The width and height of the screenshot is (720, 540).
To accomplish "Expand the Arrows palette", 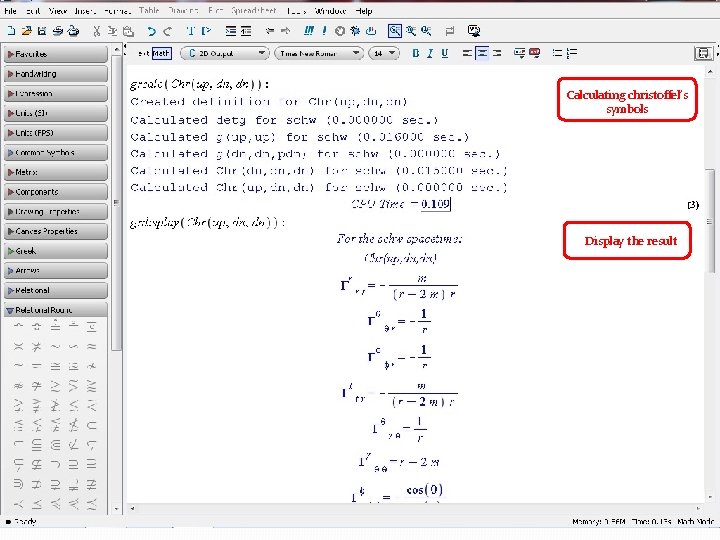I will click(x=56, y=271).
